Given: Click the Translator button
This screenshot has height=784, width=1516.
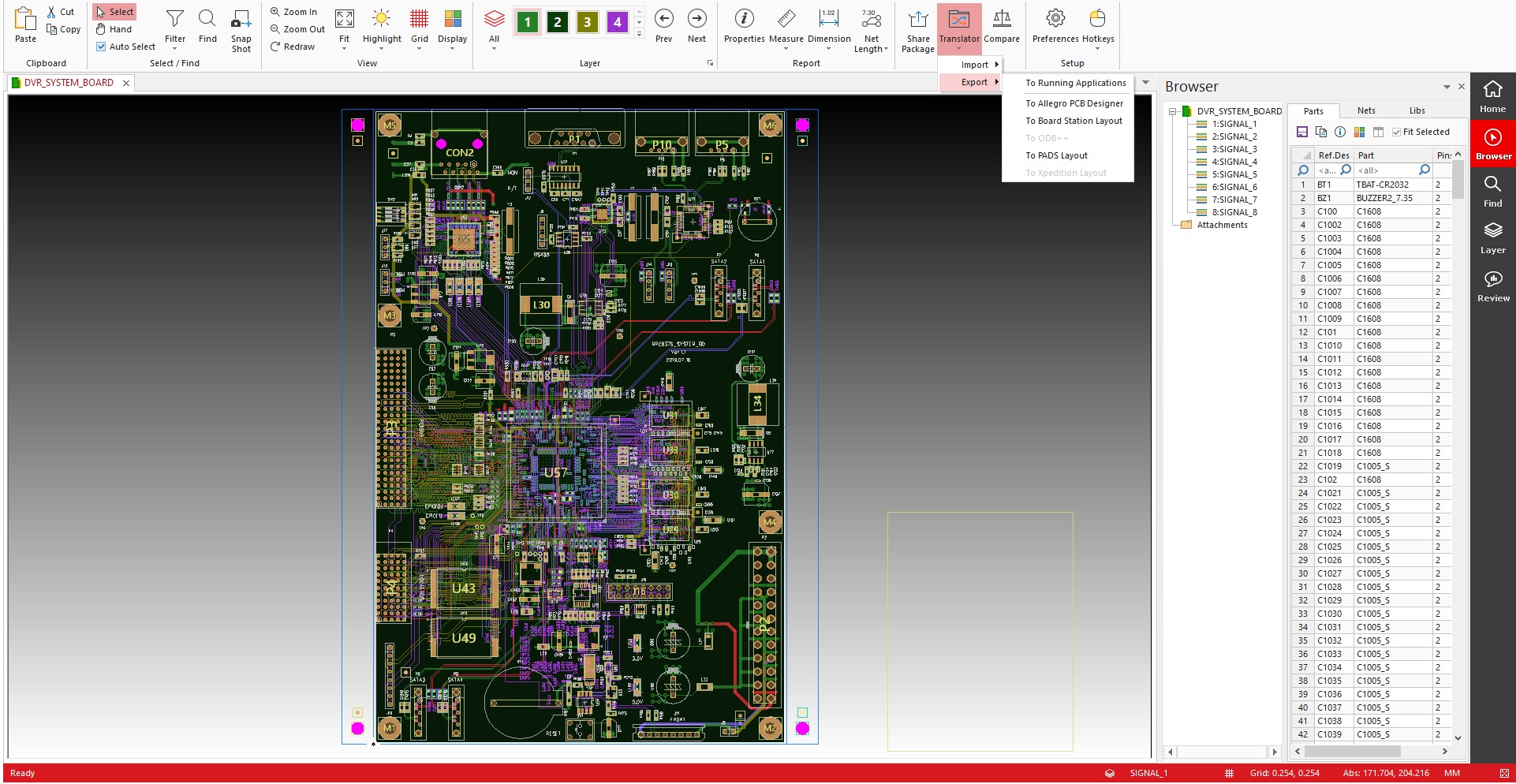Looking at the screenshot, I should 959,30.
